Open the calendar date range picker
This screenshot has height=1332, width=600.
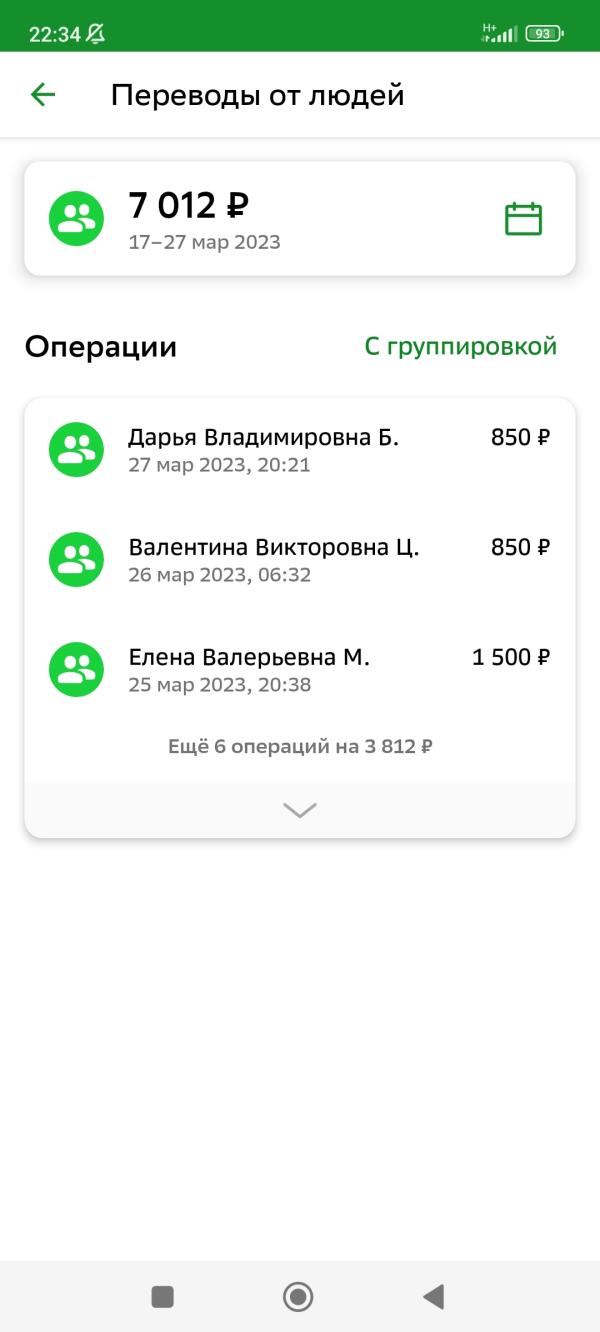click(x=523, y=218)
